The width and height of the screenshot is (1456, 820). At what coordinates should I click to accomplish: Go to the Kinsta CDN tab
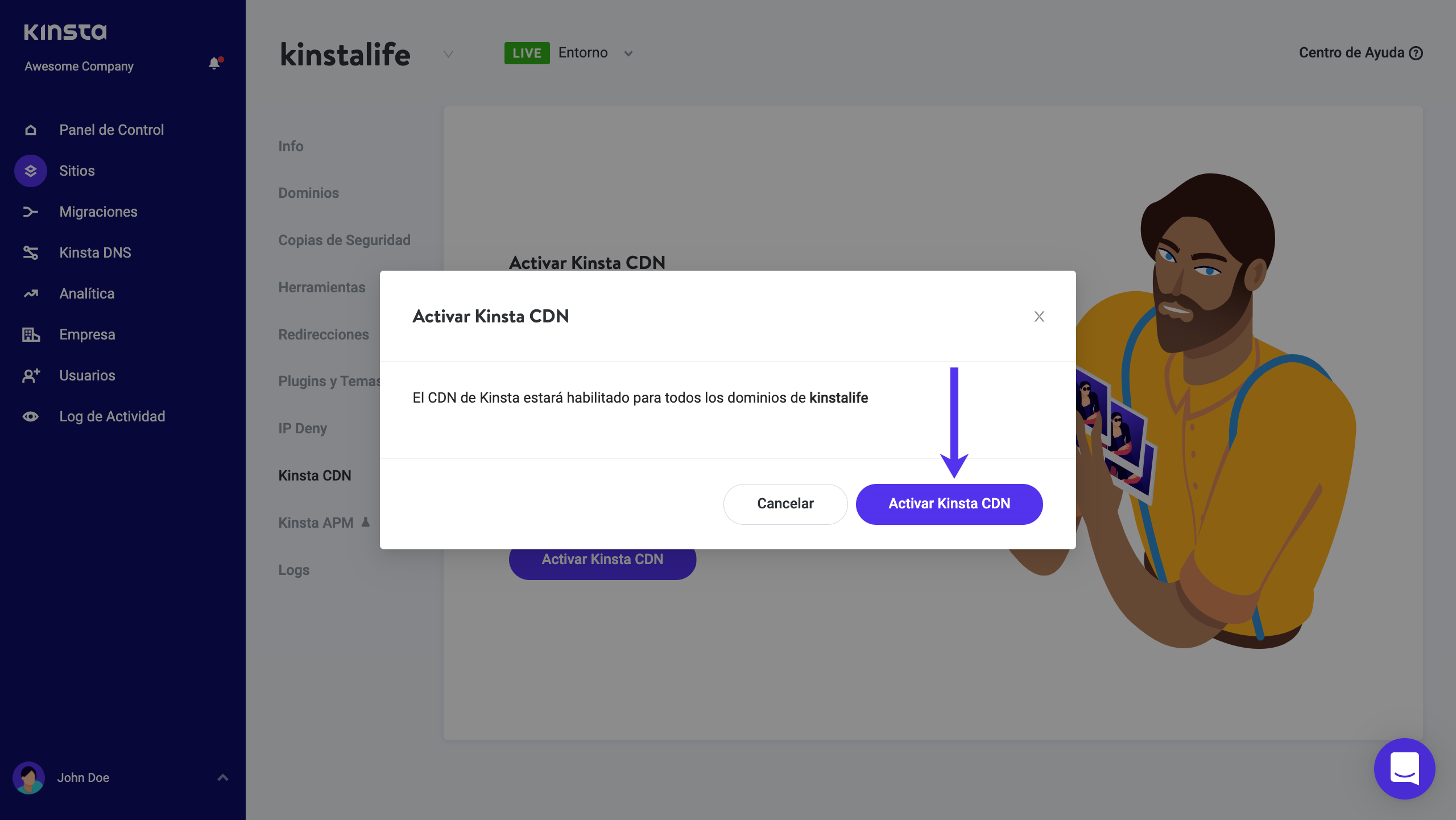click(x=315, y=475)
